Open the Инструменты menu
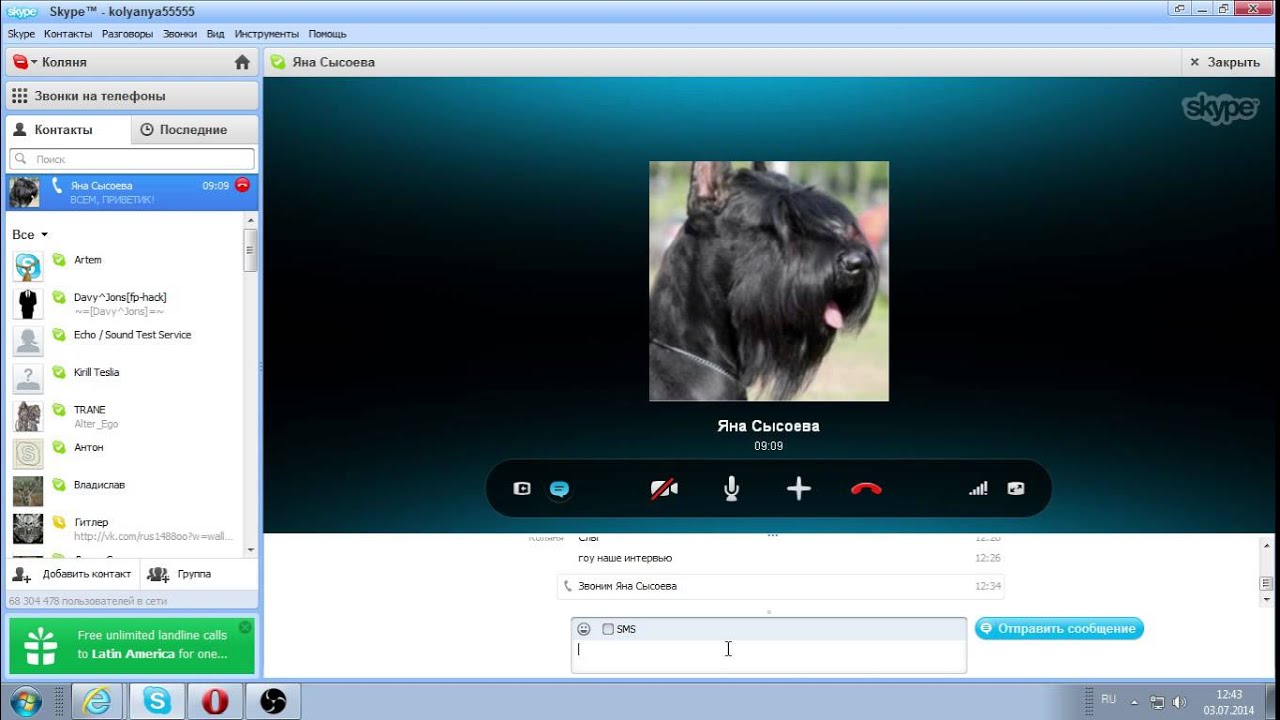 (267, 34)
